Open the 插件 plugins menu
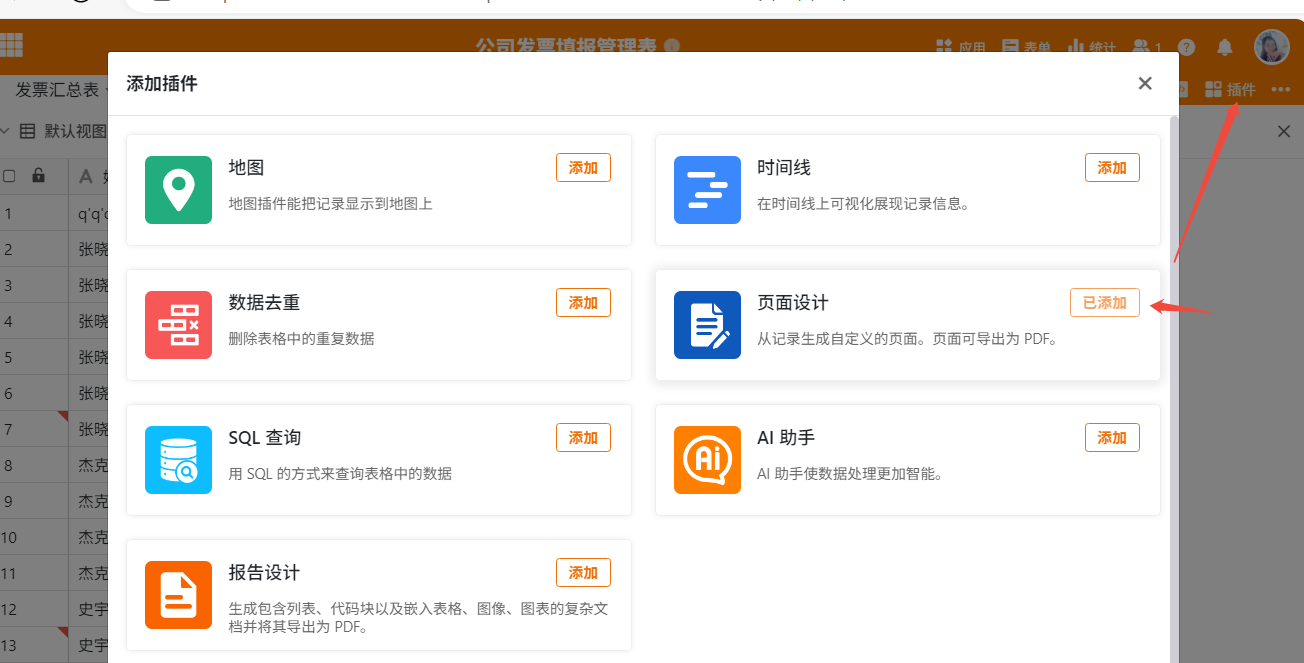This screenshot has width=1304, height=663. click(1231, 90)
